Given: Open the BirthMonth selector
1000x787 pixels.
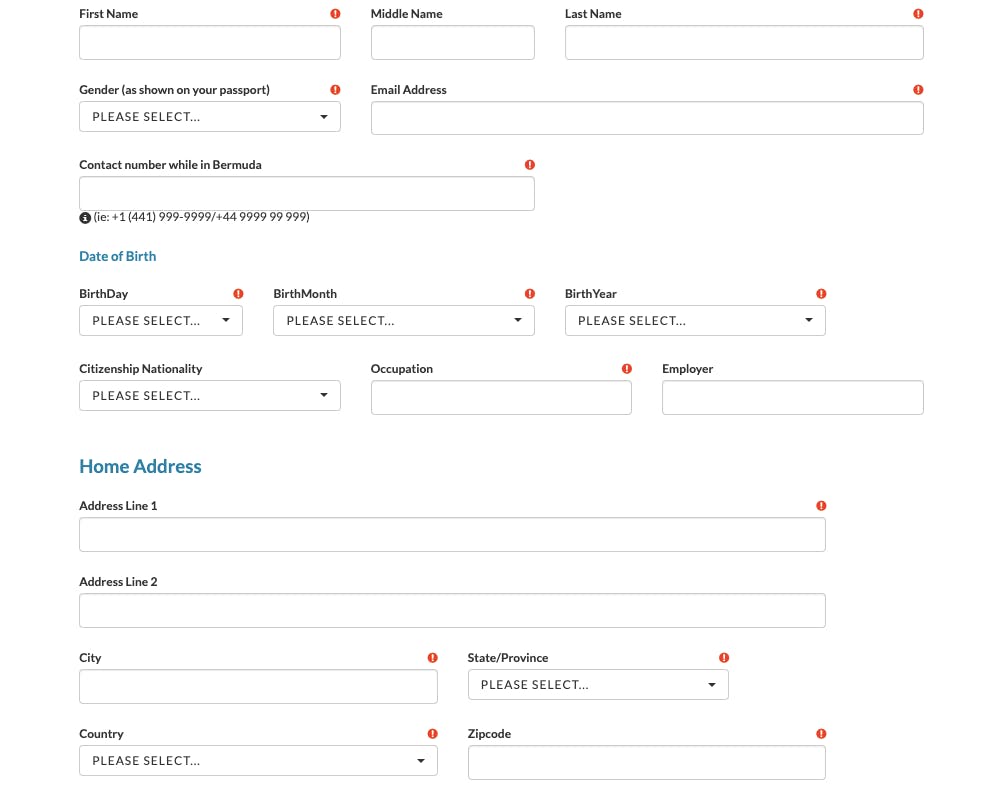Looking at the screenshot, I should [x=404, y=321].
